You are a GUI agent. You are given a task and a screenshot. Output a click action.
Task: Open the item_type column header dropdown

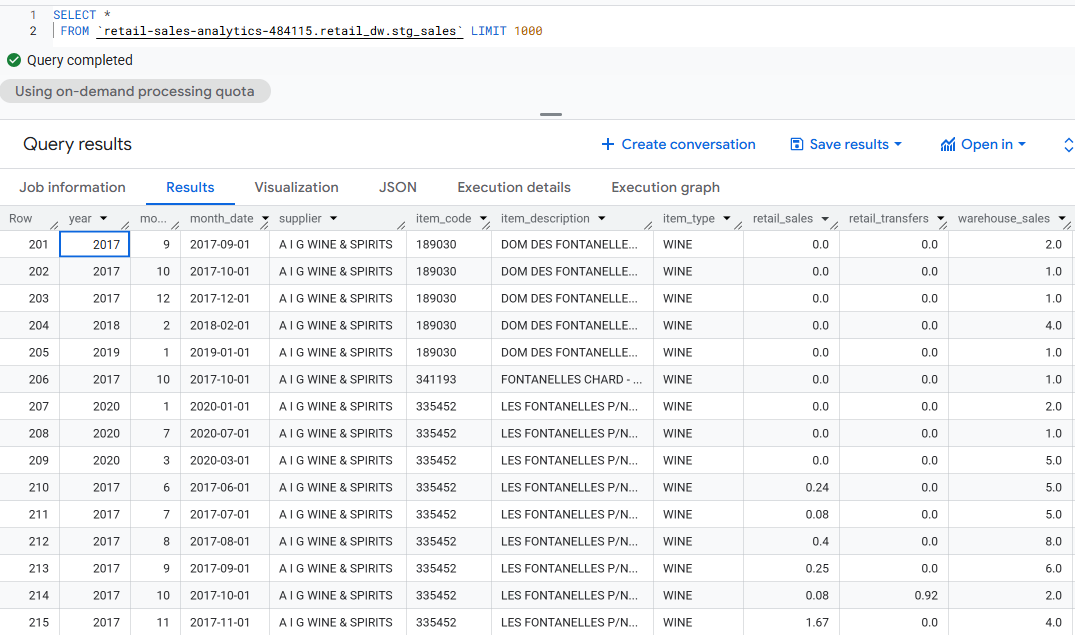[x=727, y=217]
